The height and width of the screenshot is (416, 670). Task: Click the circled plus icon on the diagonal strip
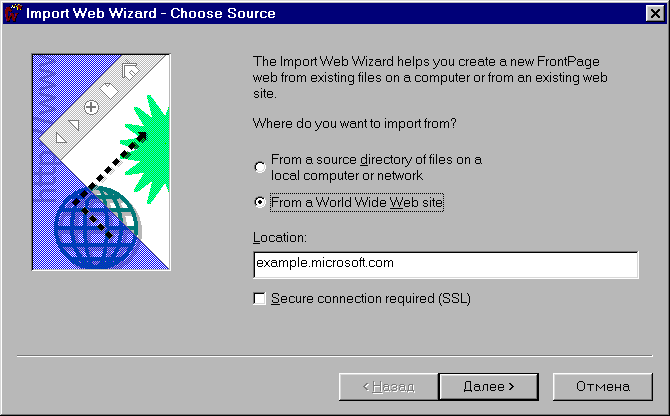coord(91,106)
